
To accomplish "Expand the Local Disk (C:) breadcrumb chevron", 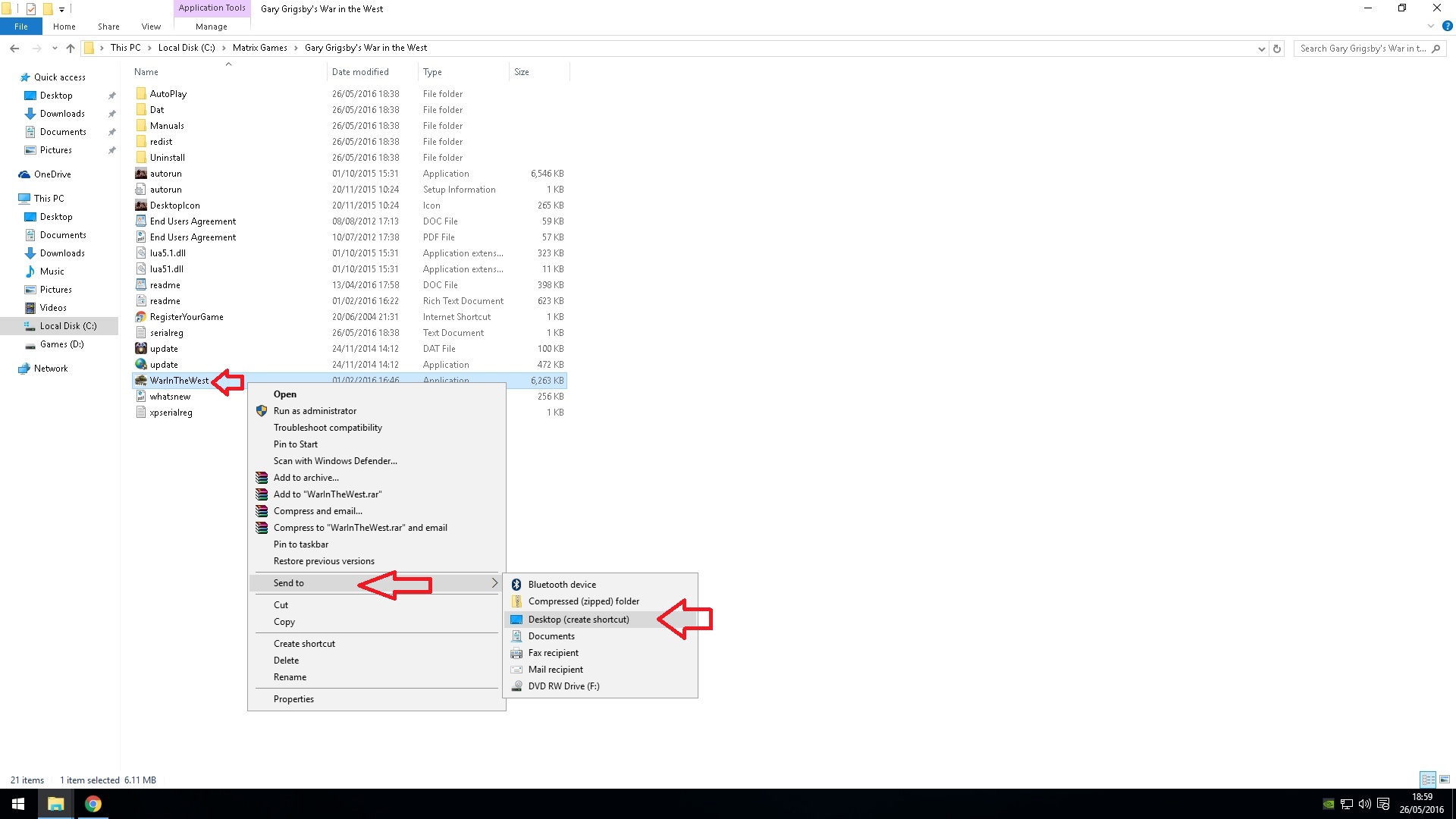I will pyautogui.click(x=224, y=48).
